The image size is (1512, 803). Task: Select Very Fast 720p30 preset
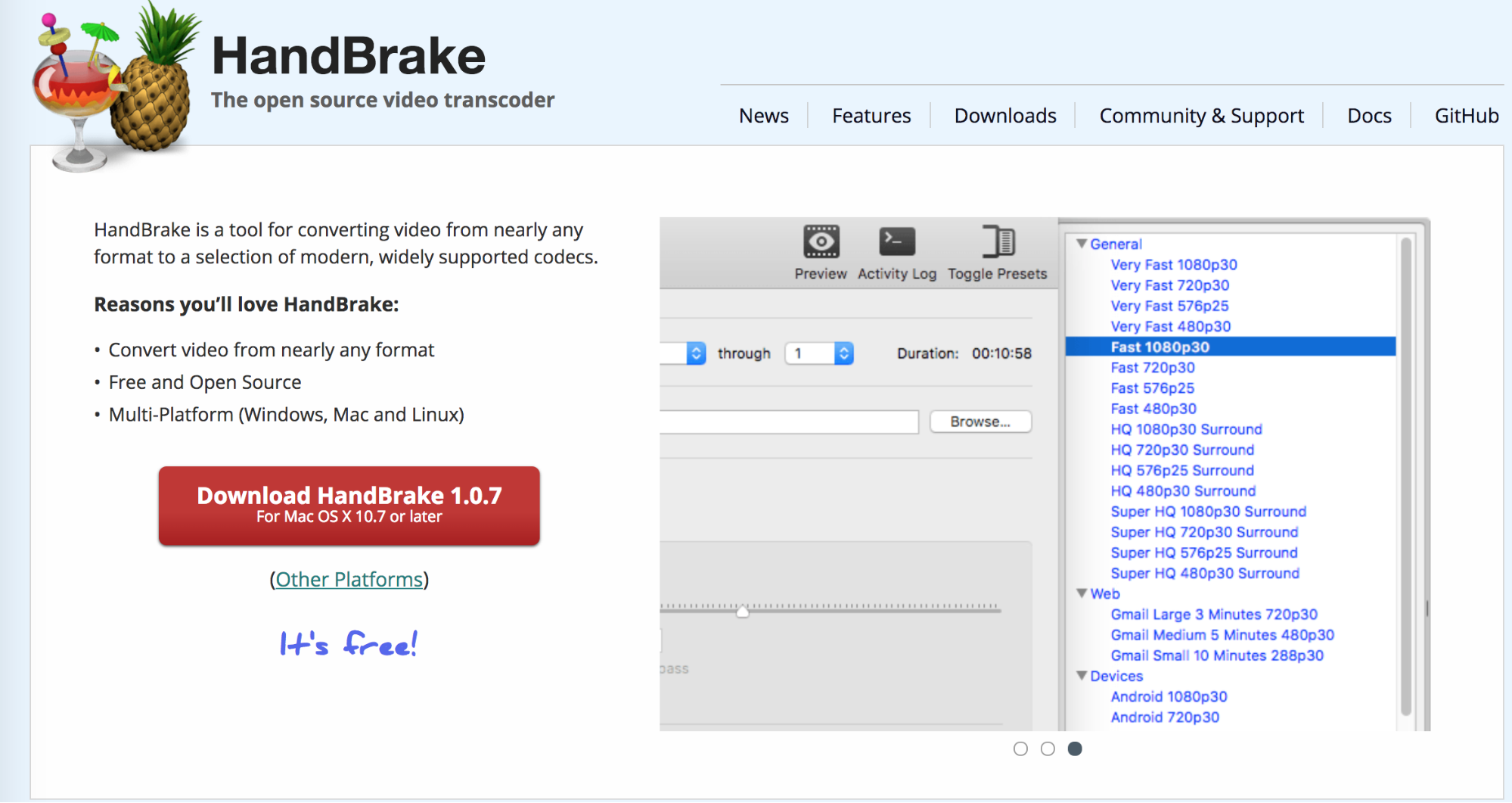click(x=1170, y=285)
